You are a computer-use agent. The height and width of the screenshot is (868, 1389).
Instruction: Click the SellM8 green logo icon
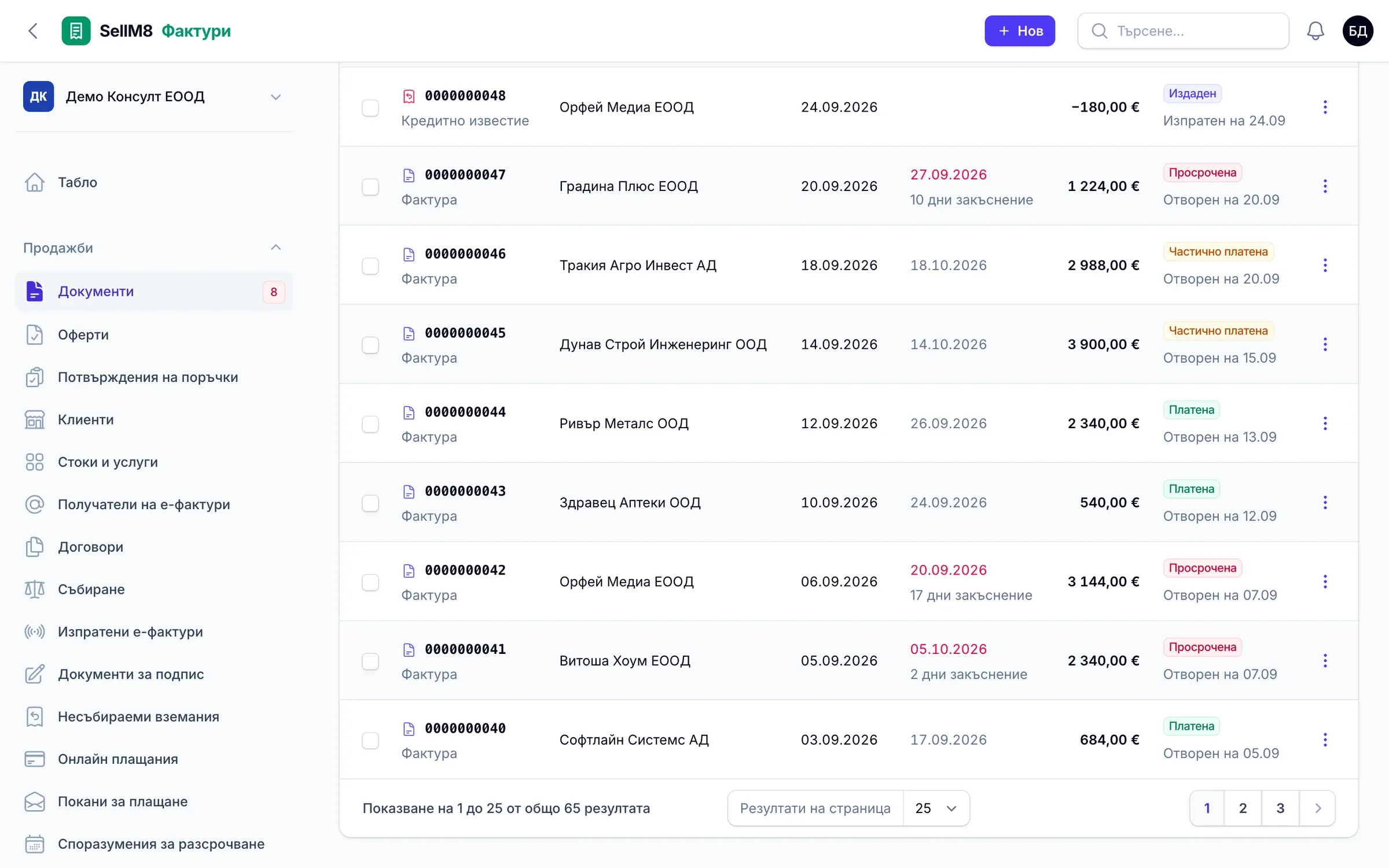(76, 31)
